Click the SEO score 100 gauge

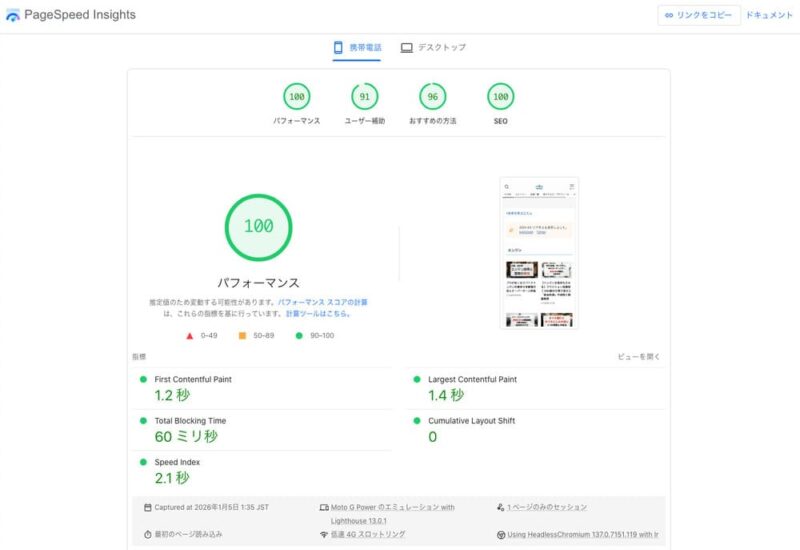[500, 97]
